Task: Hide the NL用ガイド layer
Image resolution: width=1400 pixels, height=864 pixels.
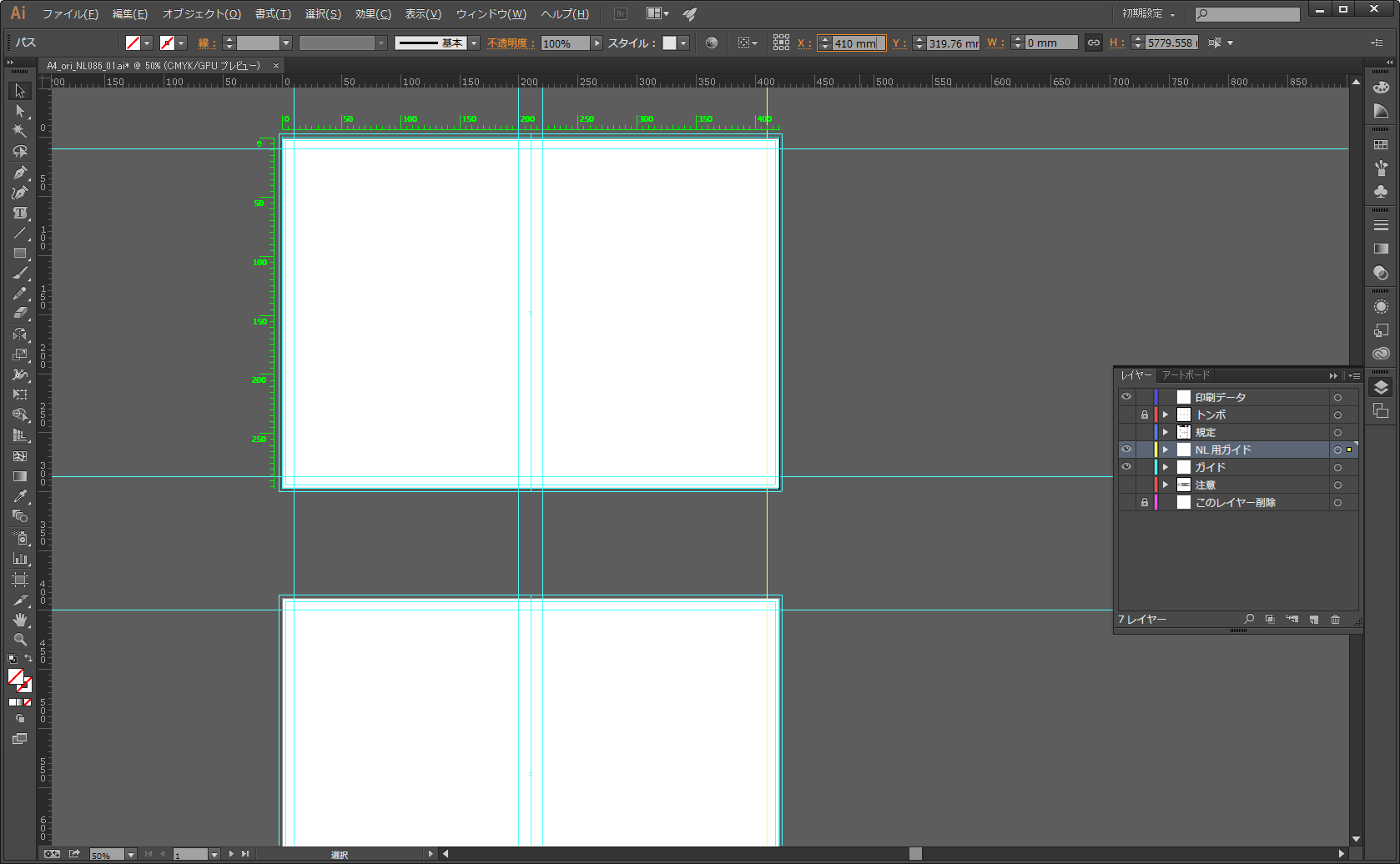Action: point(1126,450)
